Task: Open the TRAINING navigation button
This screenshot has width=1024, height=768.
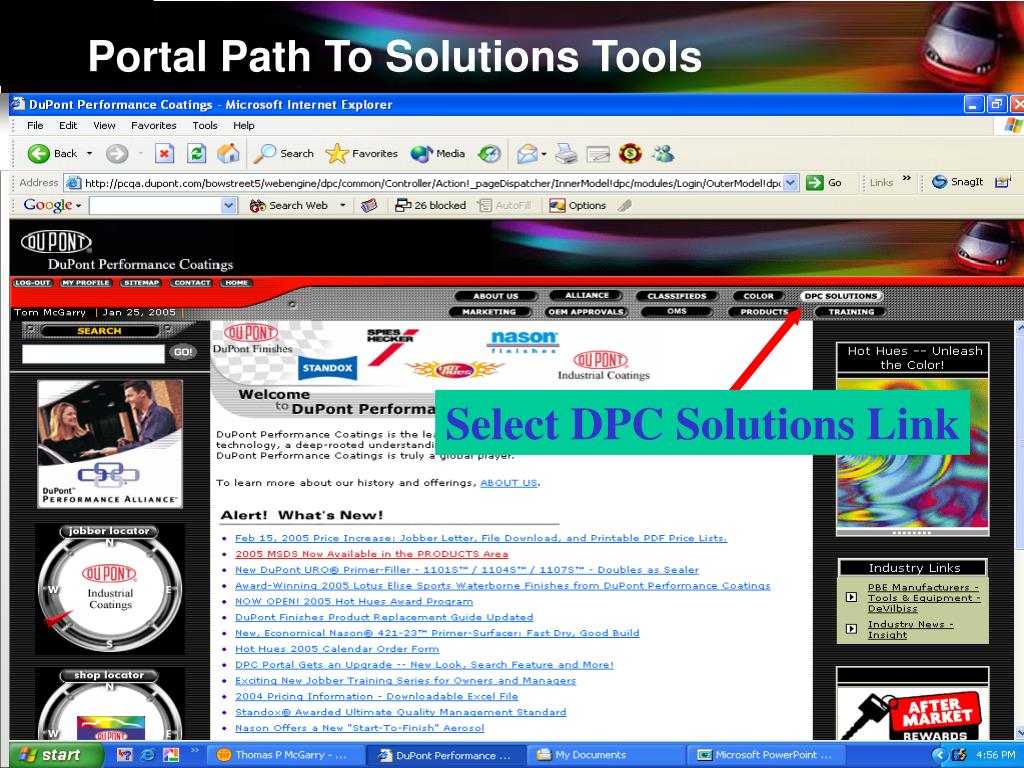Action: (x=851, y=312)
